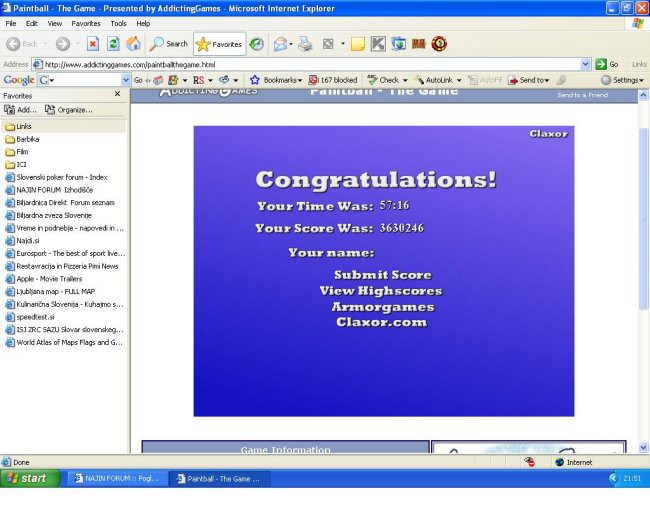Open the History icon in toolbar
The height and width of the screenshot is (510, 650).
point(257,44)
